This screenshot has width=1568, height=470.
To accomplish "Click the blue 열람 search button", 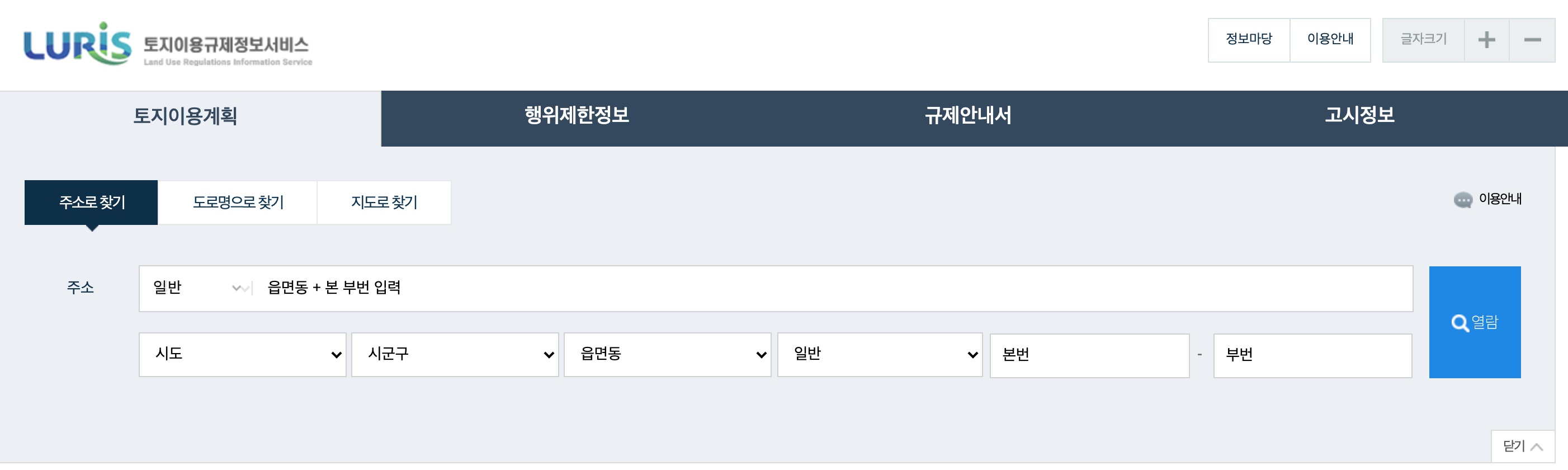I will pyautogui.click(x=1474, y=322).
